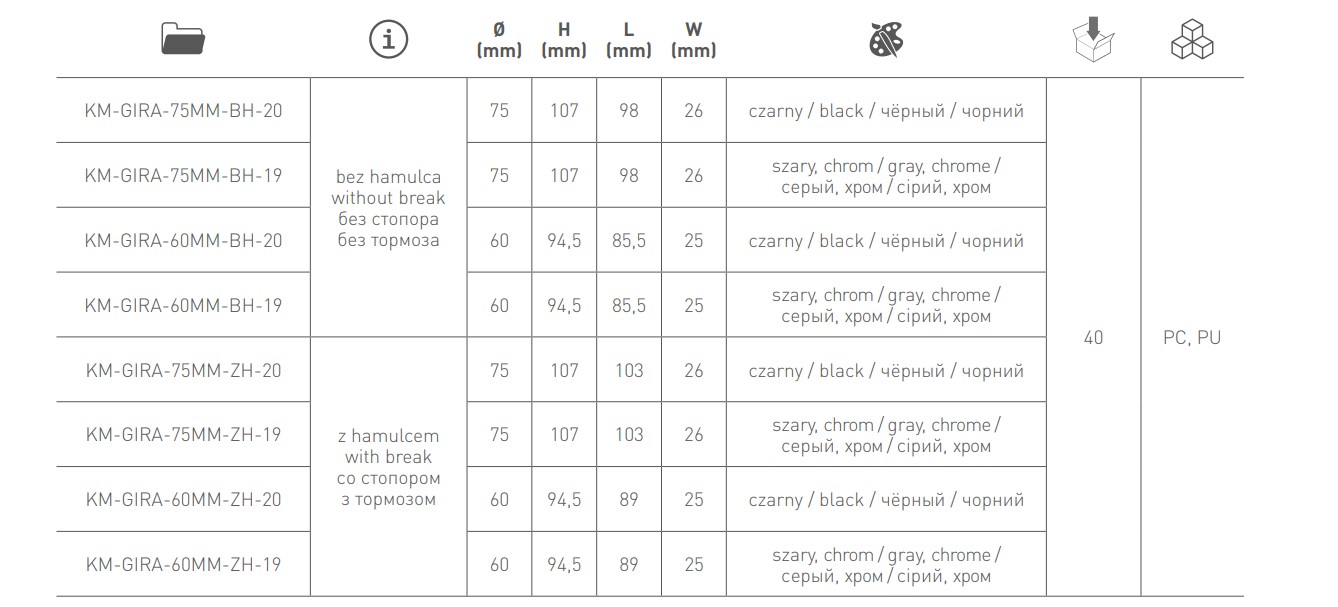Select the H (mm) column header

(564, 40)
